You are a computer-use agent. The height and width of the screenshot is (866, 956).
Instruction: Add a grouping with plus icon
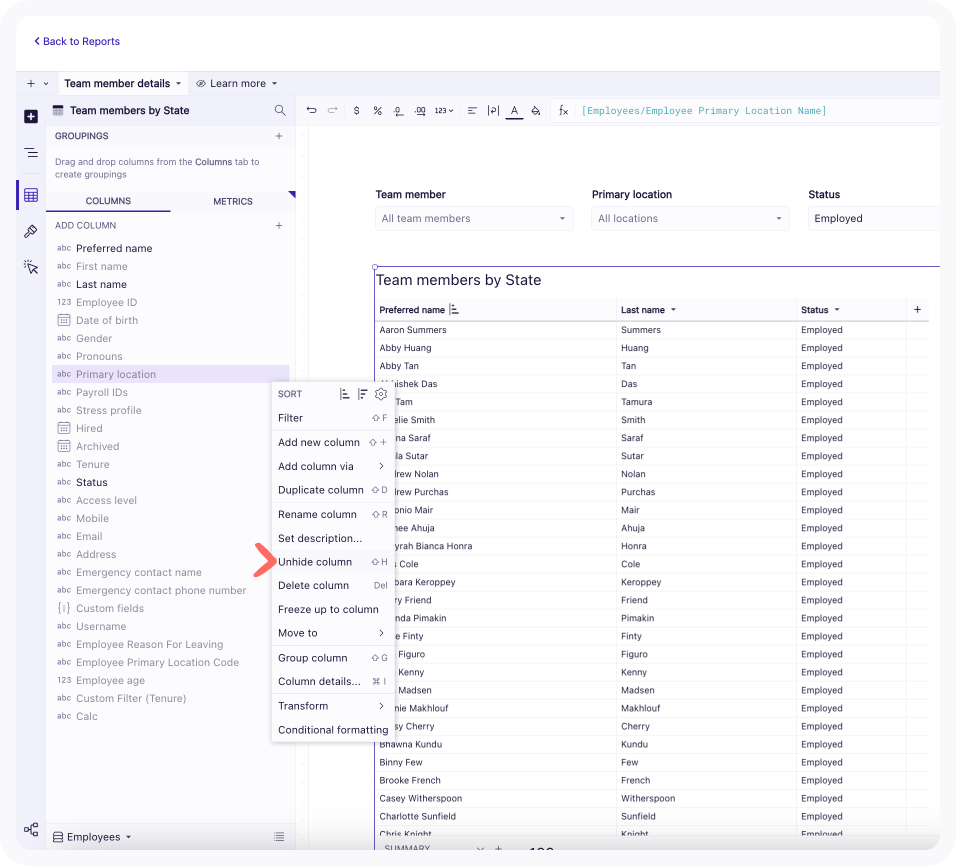[x=279, y=136]
